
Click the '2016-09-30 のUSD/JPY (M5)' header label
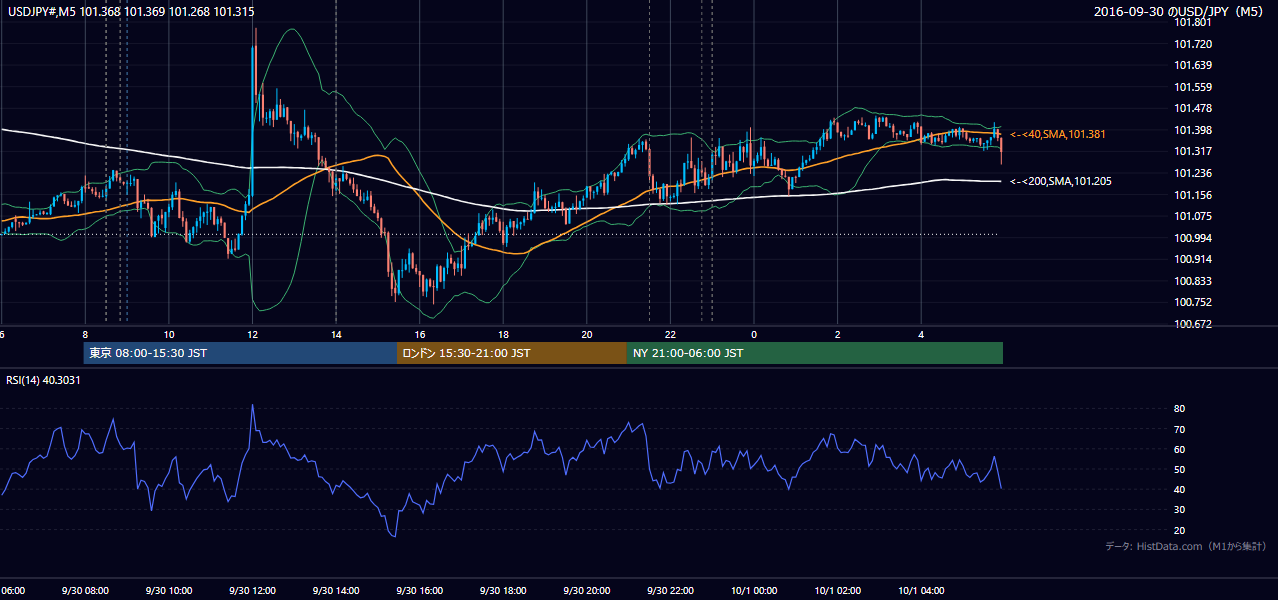point(1181,11)
